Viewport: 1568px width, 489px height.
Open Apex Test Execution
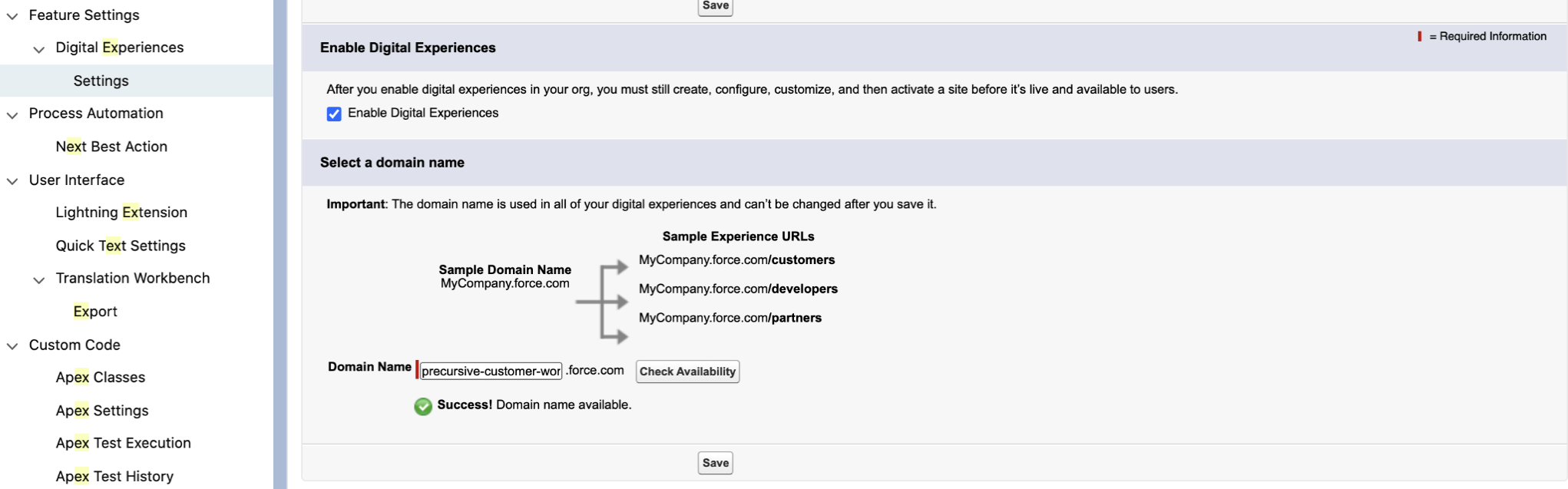pos(123,443)
